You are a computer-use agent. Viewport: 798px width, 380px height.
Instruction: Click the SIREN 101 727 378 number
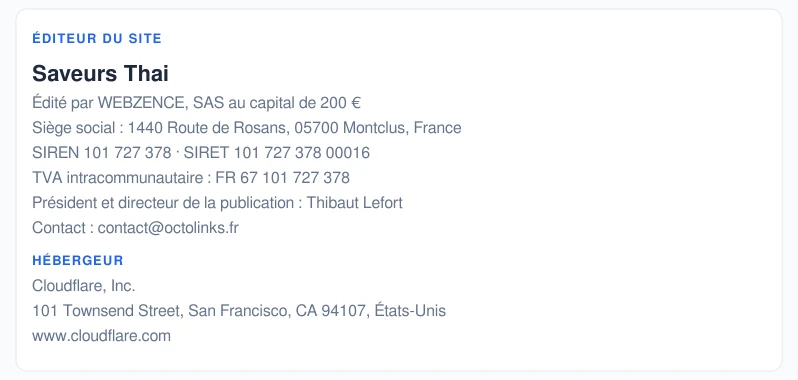(x=102, y=153)
